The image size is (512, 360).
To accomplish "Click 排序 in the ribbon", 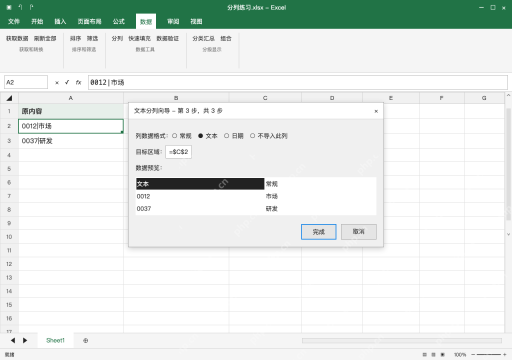I will point(76,39).
